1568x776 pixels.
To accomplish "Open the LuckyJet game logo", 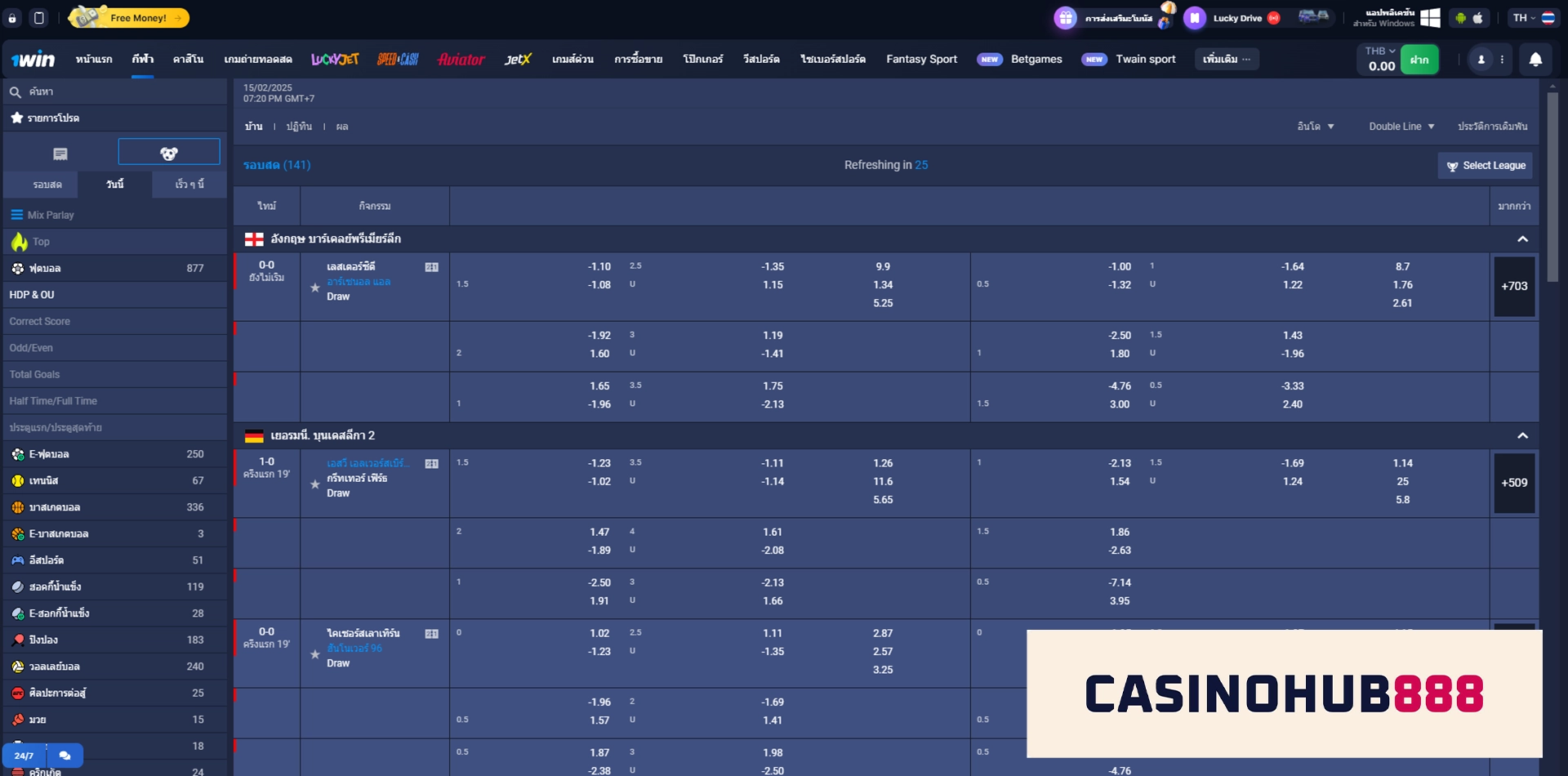I will tap(335, 59).
